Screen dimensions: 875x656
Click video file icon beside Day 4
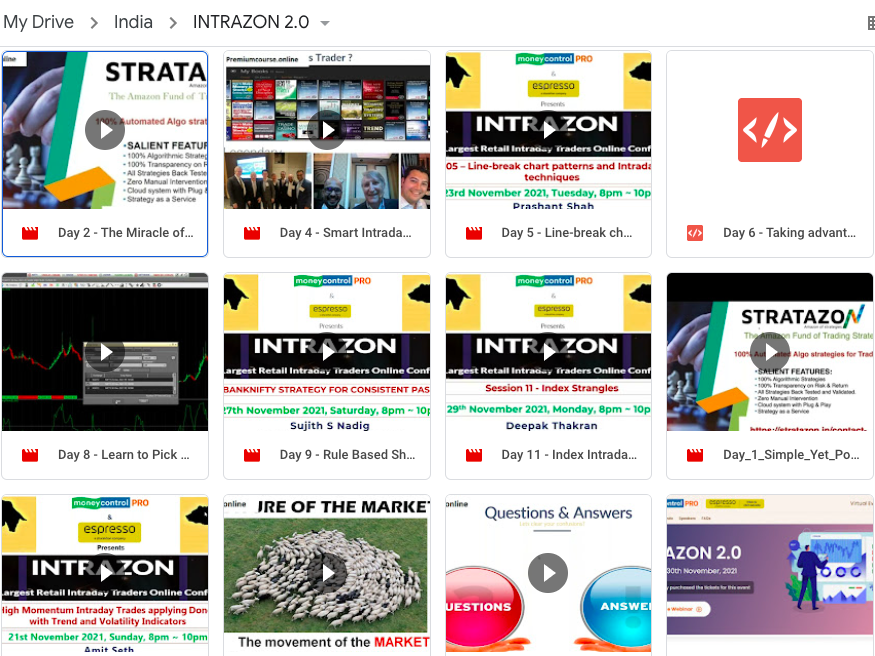coord(252,233)
